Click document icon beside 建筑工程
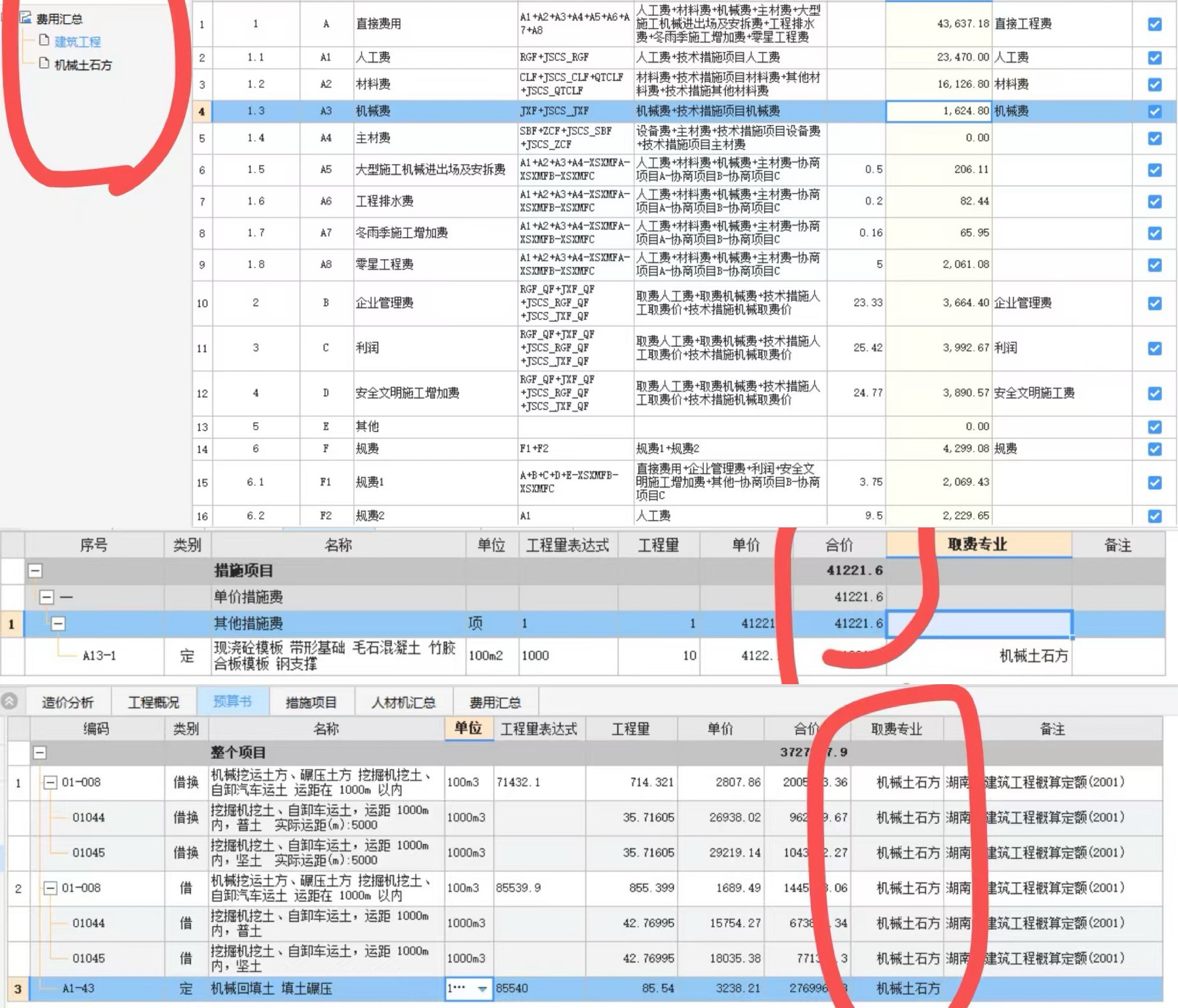 (x=44, y=41)
